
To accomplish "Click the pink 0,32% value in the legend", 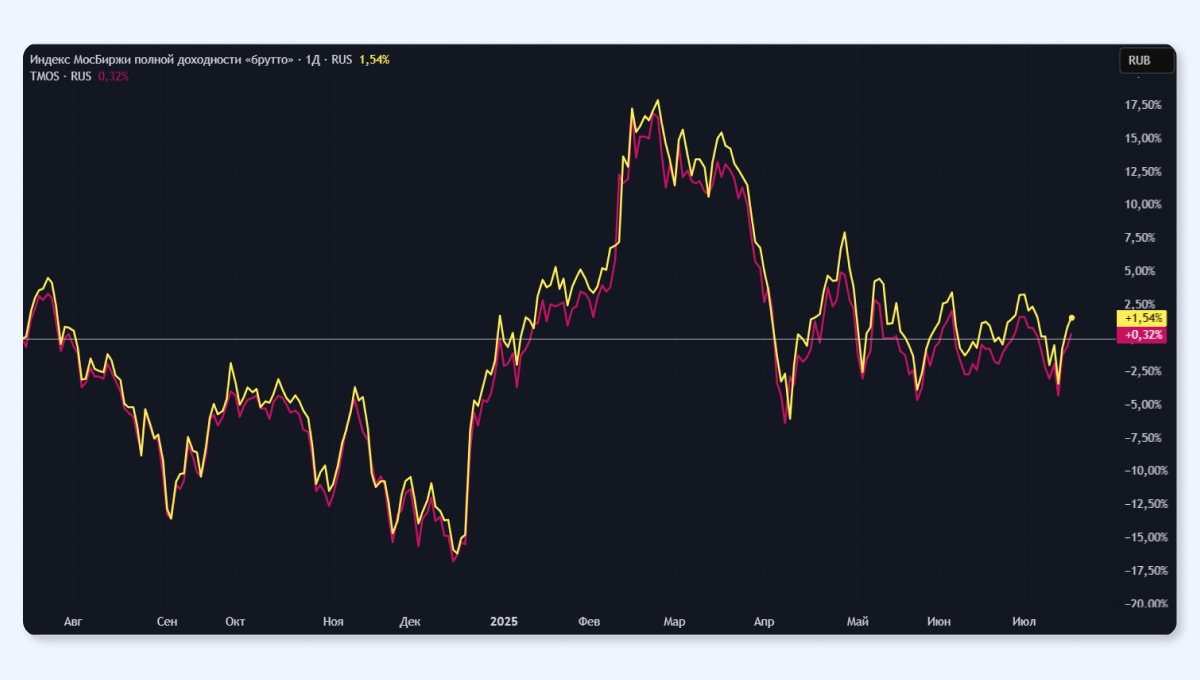I will coord(113,76).
